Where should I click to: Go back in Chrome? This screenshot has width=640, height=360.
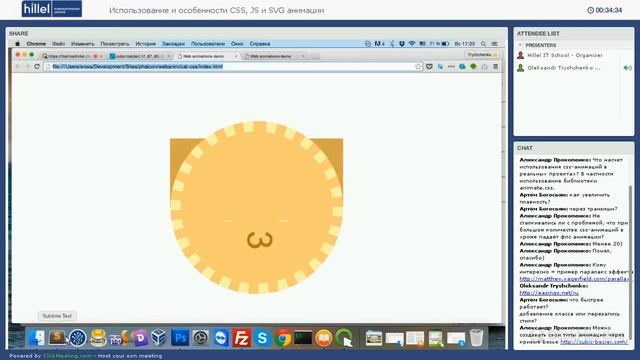pos(17,67)
